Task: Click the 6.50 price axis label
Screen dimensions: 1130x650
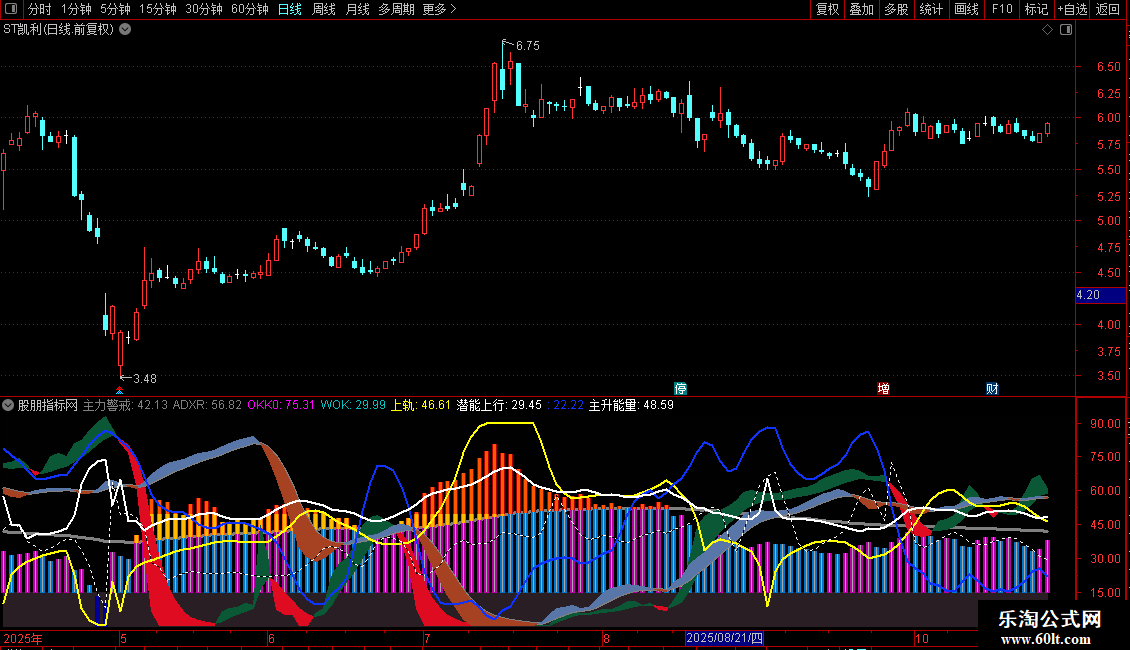Action: (1108, 66)
